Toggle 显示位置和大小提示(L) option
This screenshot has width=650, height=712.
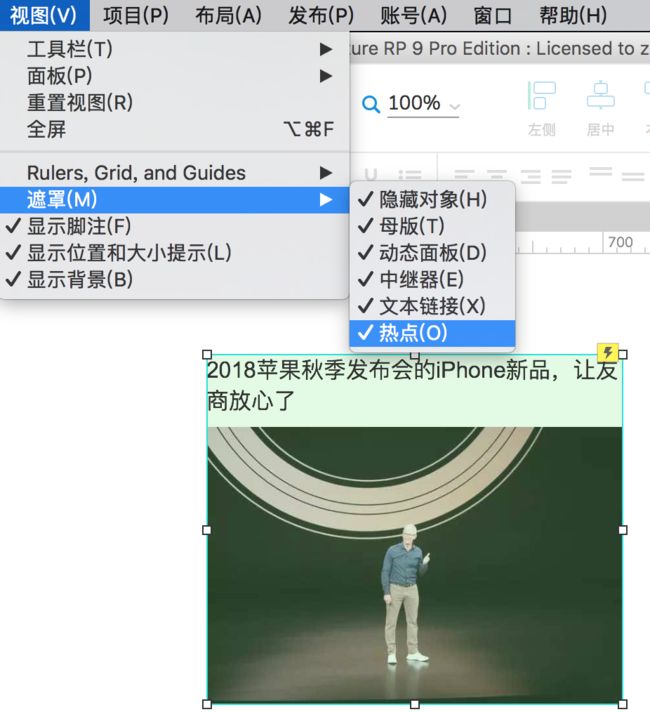point(174,253)
